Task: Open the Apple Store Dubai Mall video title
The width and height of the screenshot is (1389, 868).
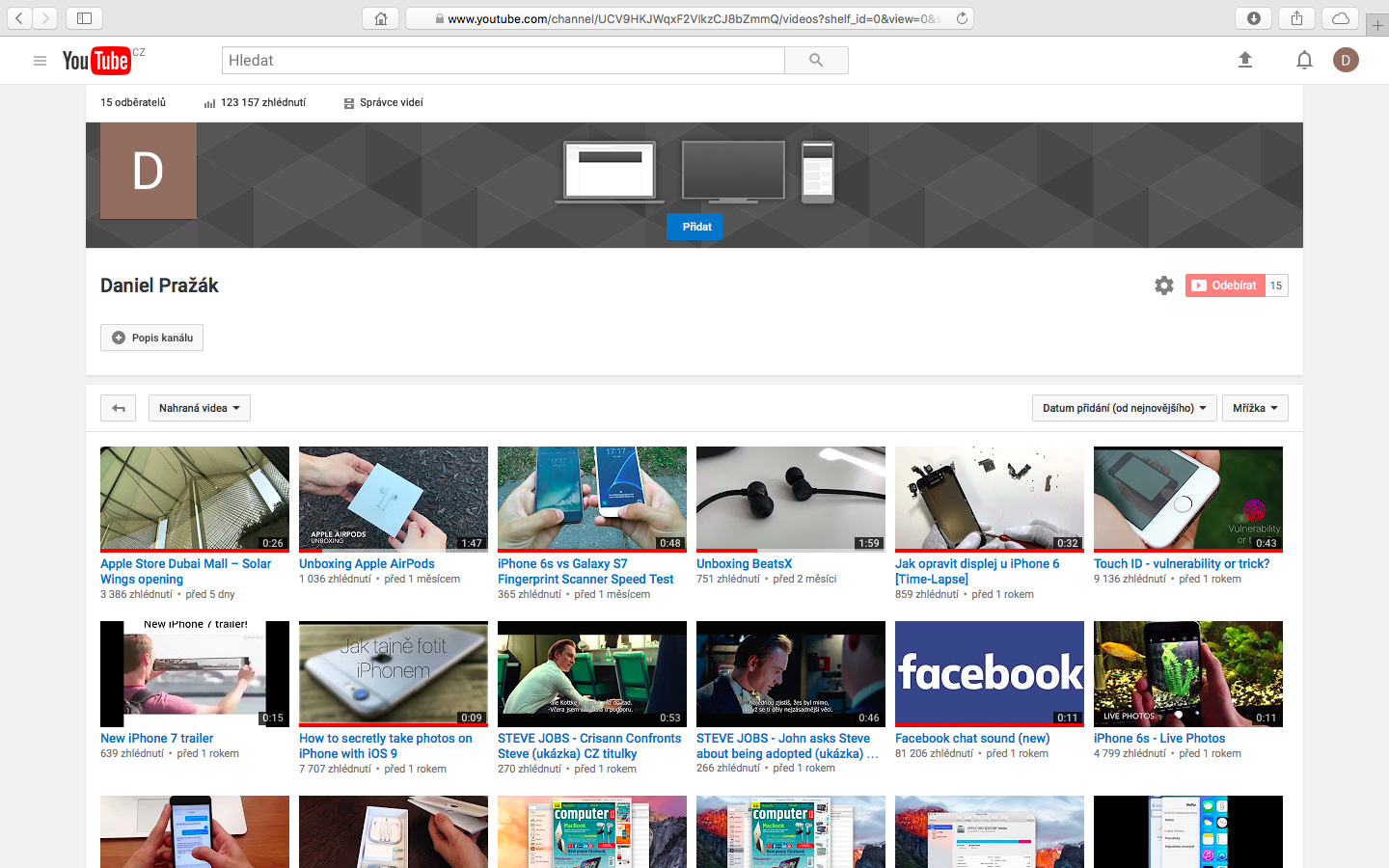Action: (186, 571)
